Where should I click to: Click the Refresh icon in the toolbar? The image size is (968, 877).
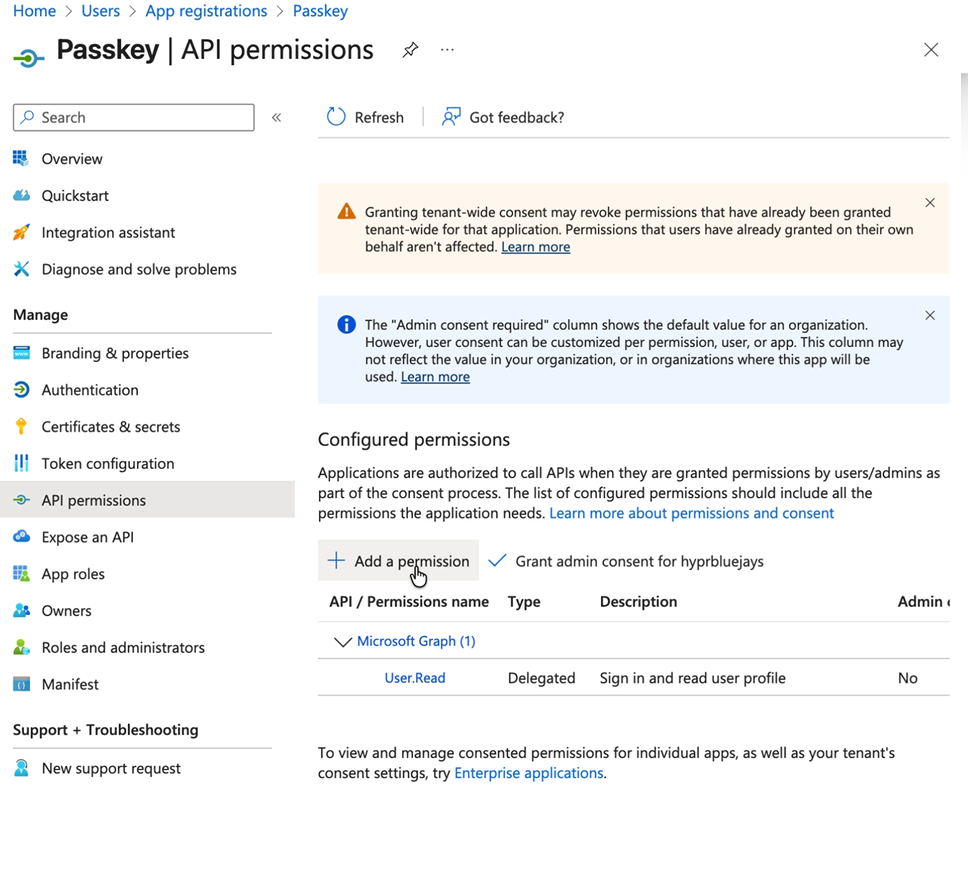tap(336, 117)
